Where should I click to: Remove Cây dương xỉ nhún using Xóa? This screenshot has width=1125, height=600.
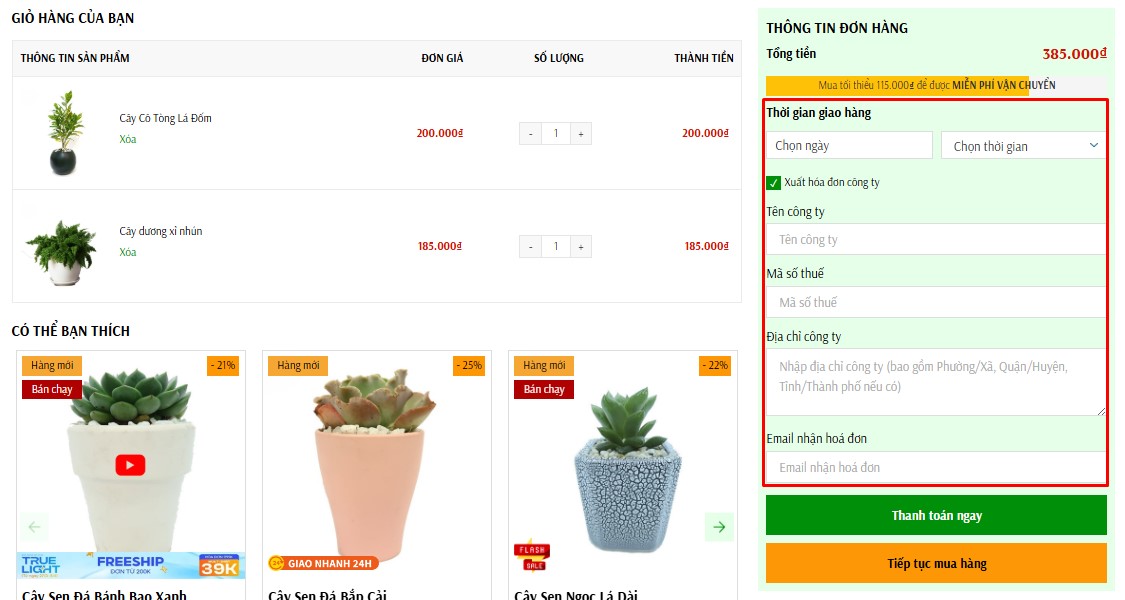point(128,252)
